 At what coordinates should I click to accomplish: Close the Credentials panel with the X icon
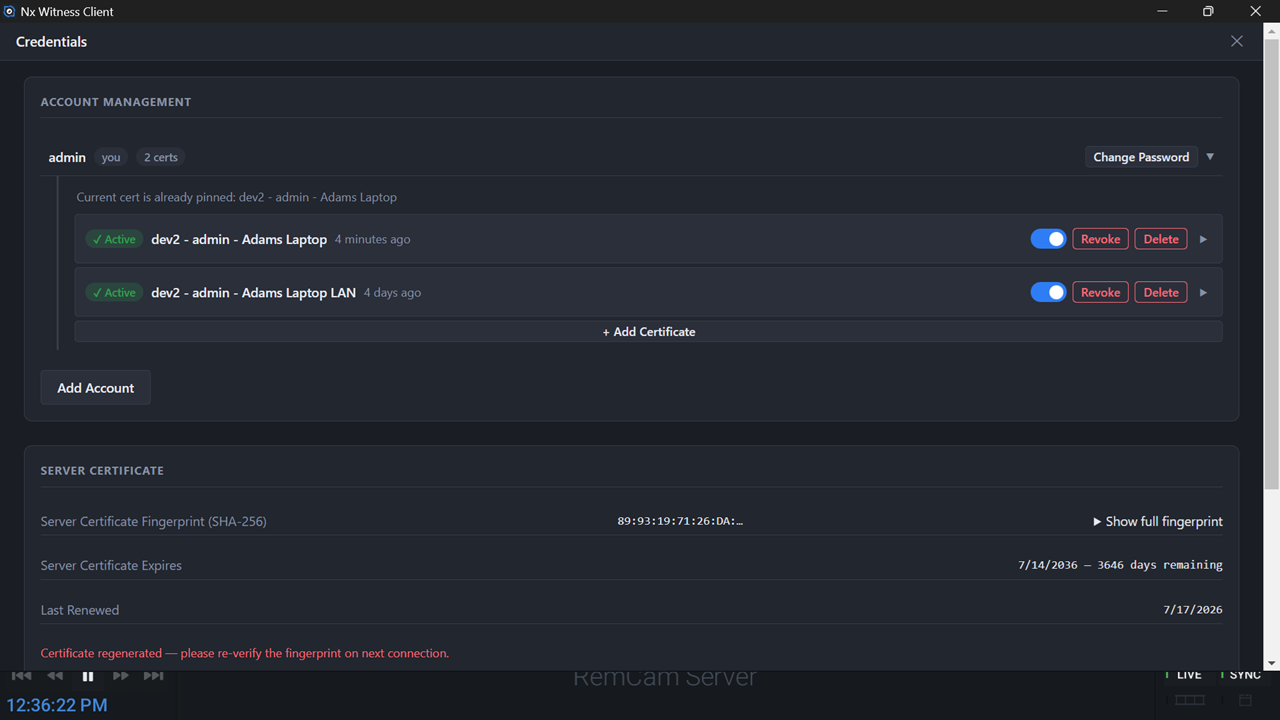pos(1237,41)
